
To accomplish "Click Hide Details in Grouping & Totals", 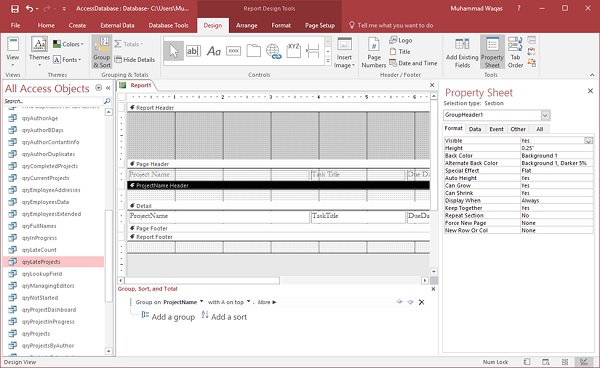I will coord(135,60).
